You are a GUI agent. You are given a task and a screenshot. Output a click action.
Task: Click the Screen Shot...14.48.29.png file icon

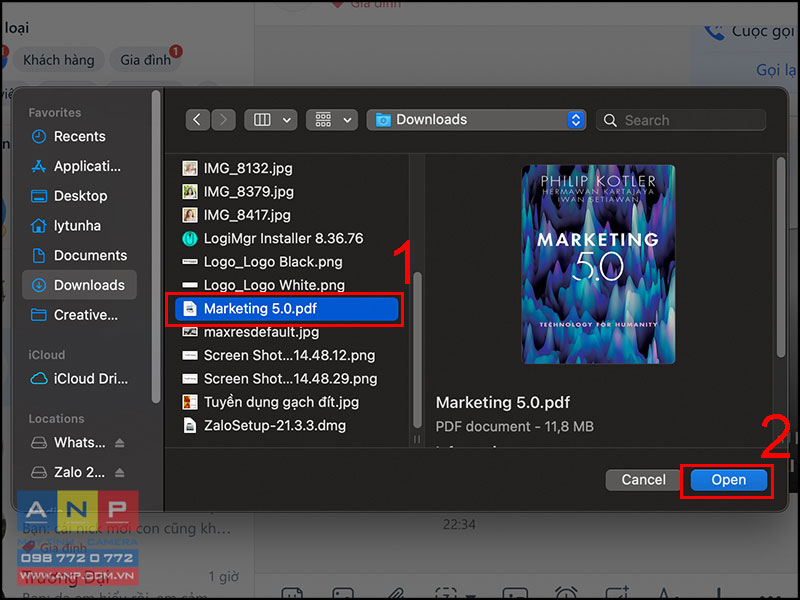click(190, 379)
